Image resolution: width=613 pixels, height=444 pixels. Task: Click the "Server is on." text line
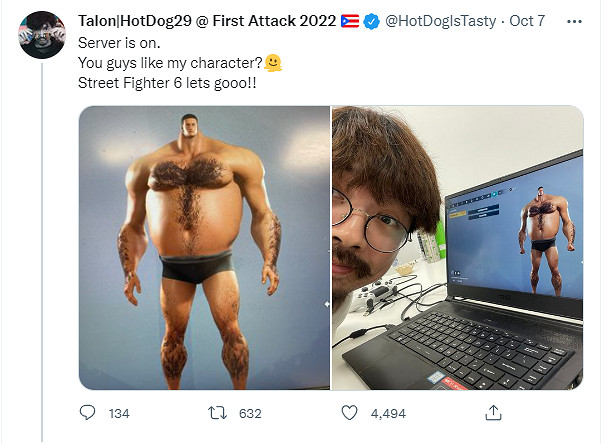click(121, 43)
